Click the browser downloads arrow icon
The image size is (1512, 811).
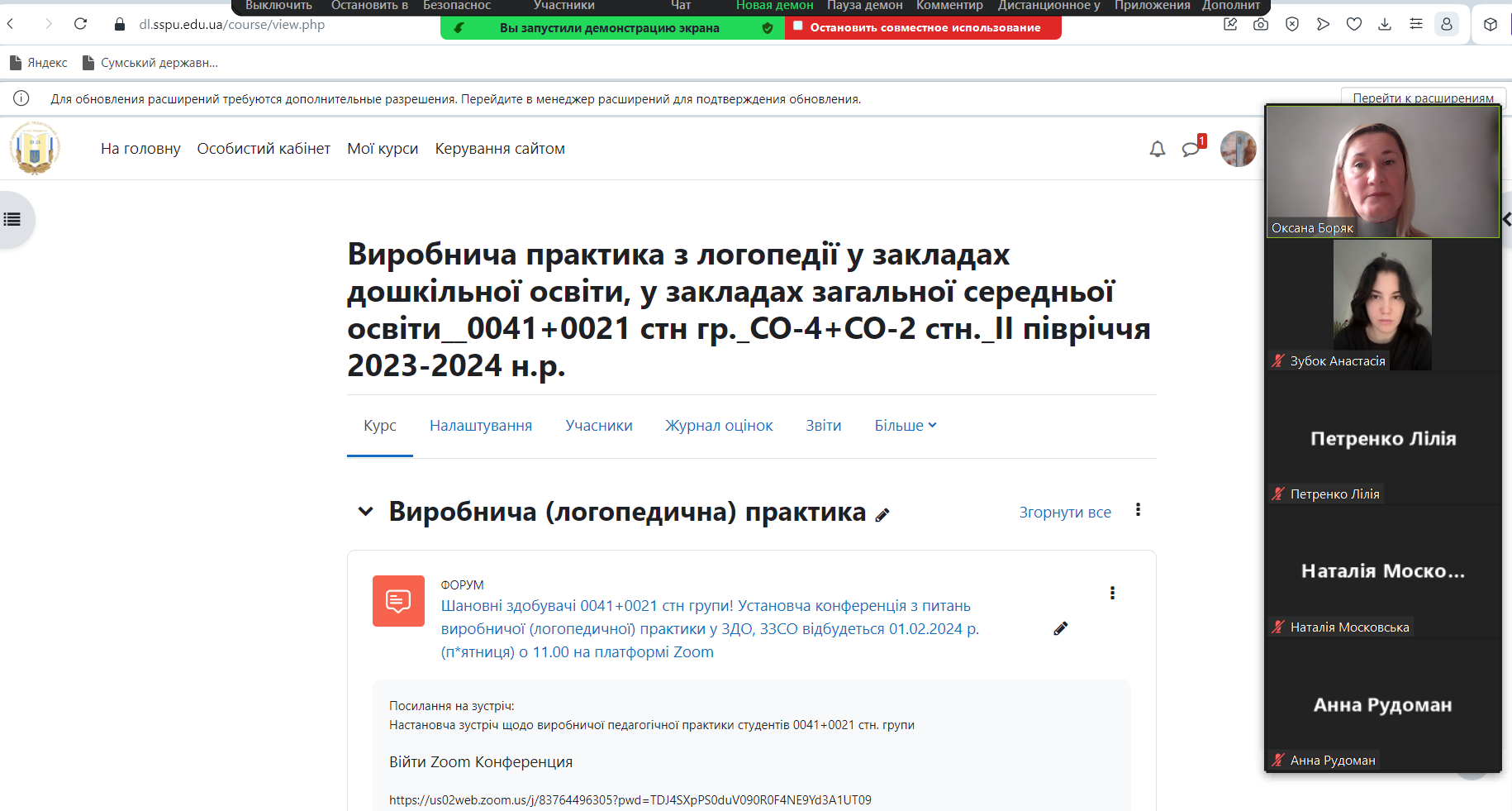1385,25
